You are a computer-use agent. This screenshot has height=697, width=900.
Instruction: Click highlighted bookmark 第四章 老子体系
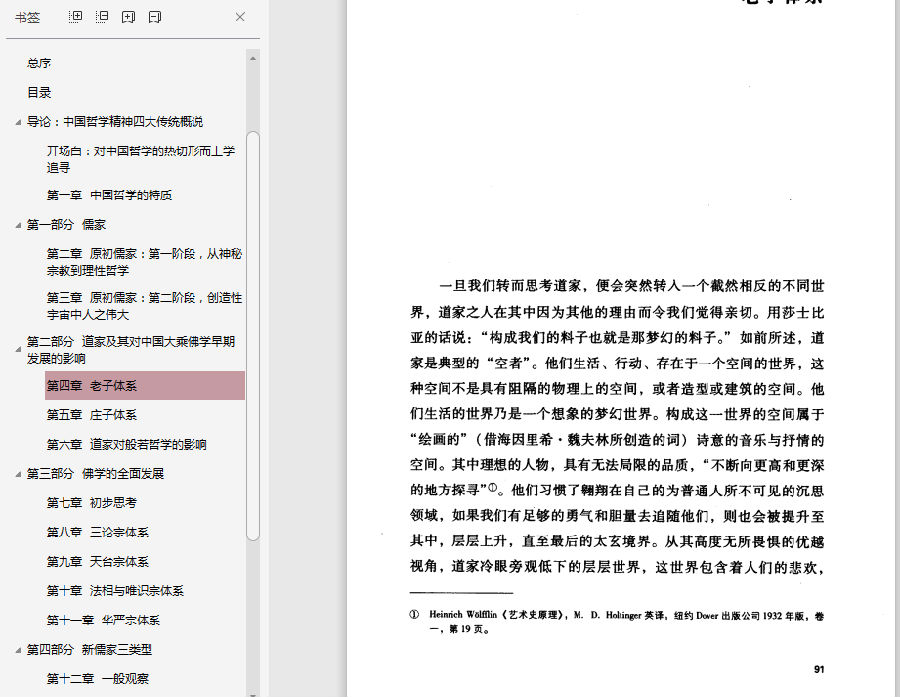145,385
